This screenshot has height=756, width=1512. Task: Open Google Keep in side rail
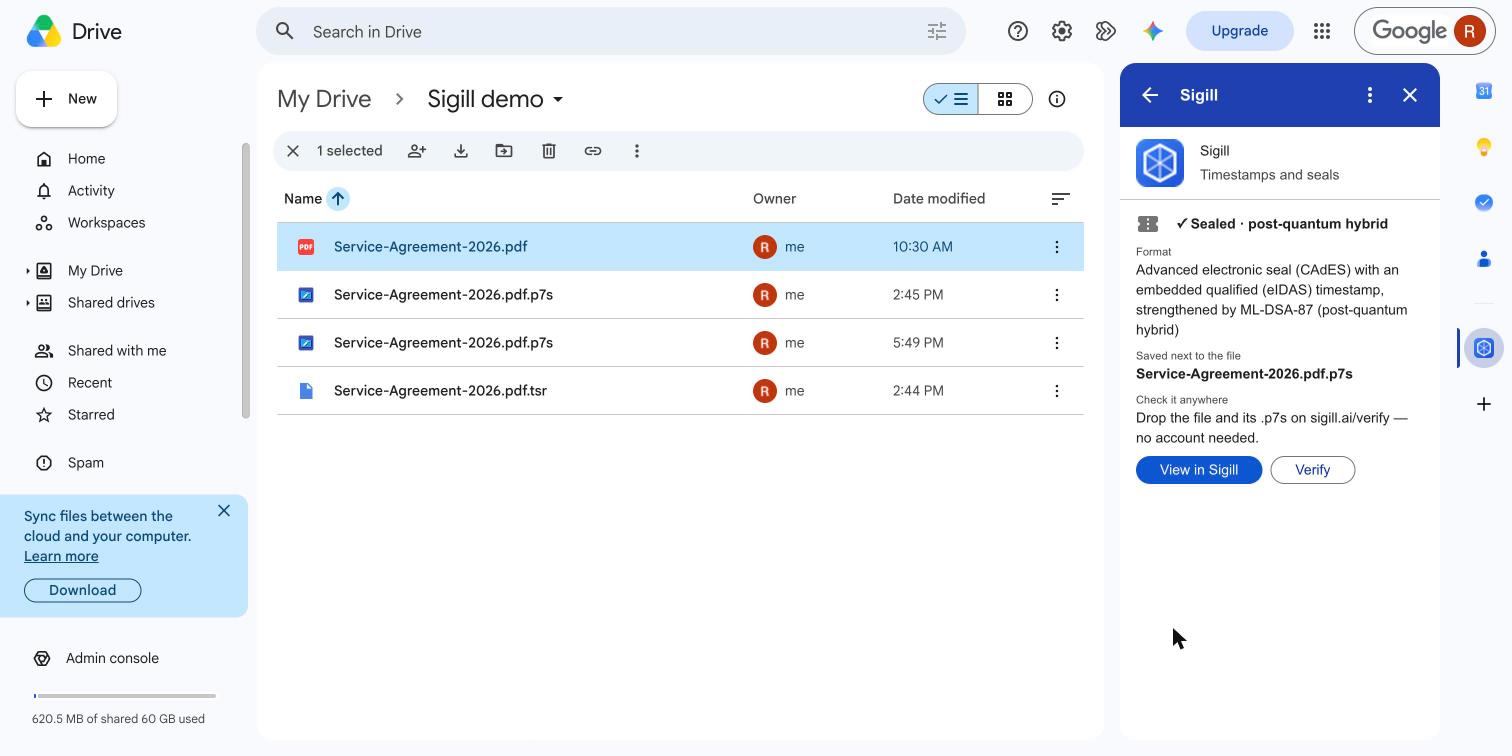click(x=1484, y=147)
